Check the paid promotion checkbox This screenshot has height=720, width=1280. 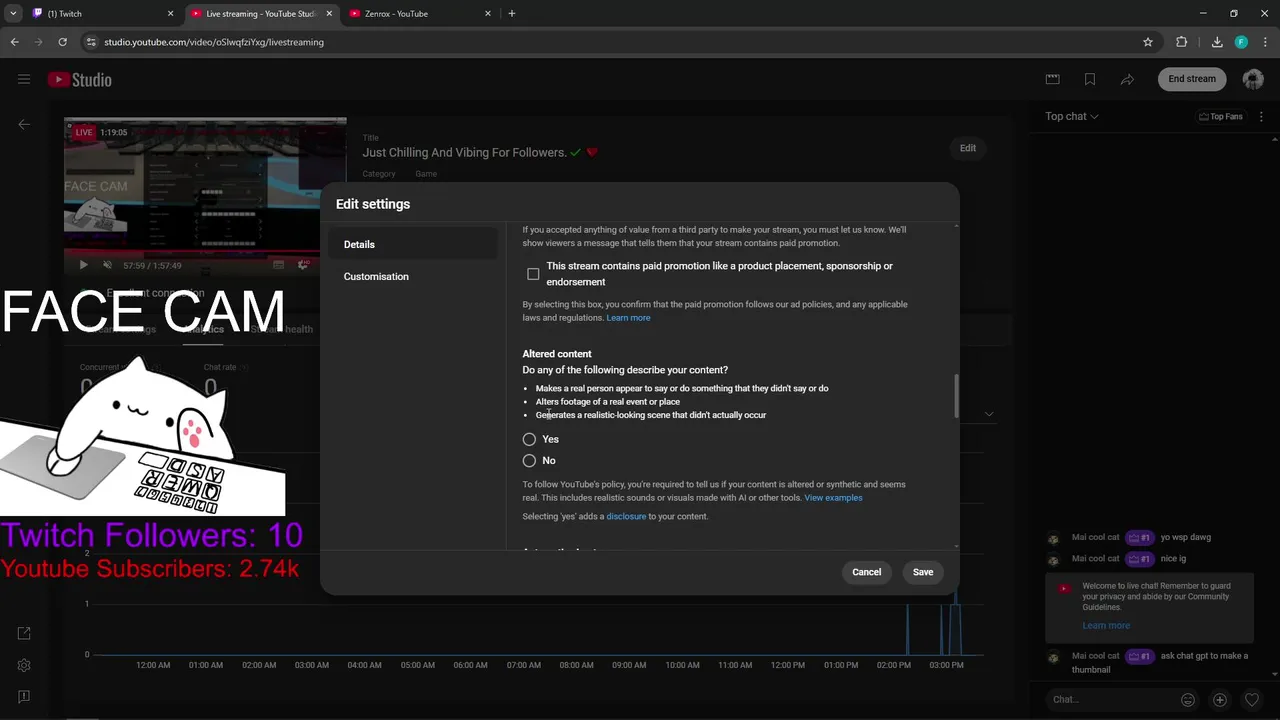pos(533,274)
